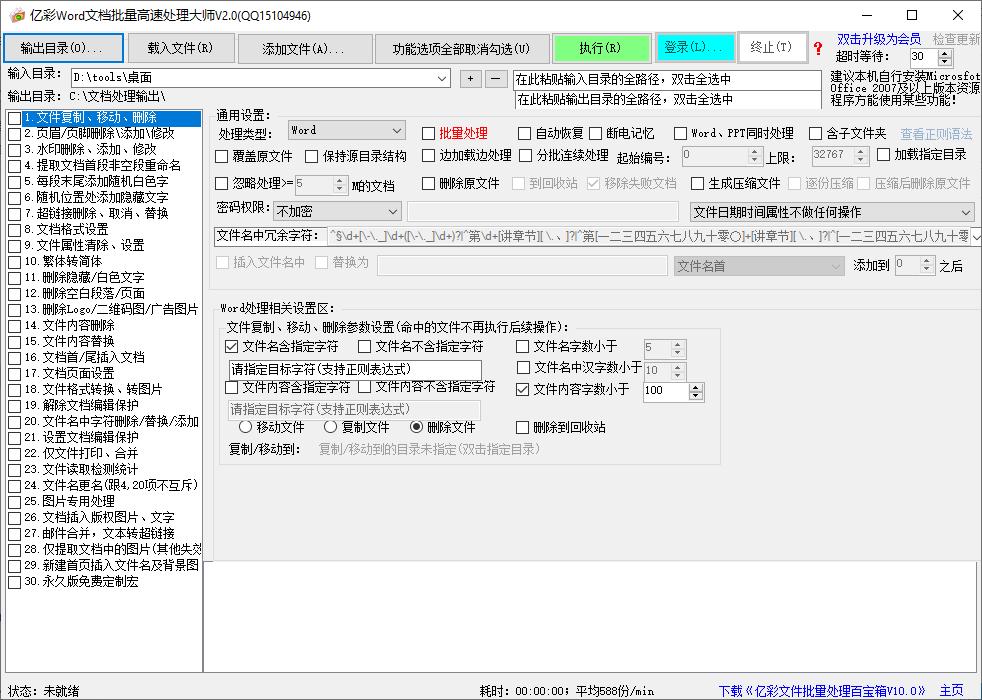
Task: Open the 双击升级为会员 link
Action: click(879, 39)
